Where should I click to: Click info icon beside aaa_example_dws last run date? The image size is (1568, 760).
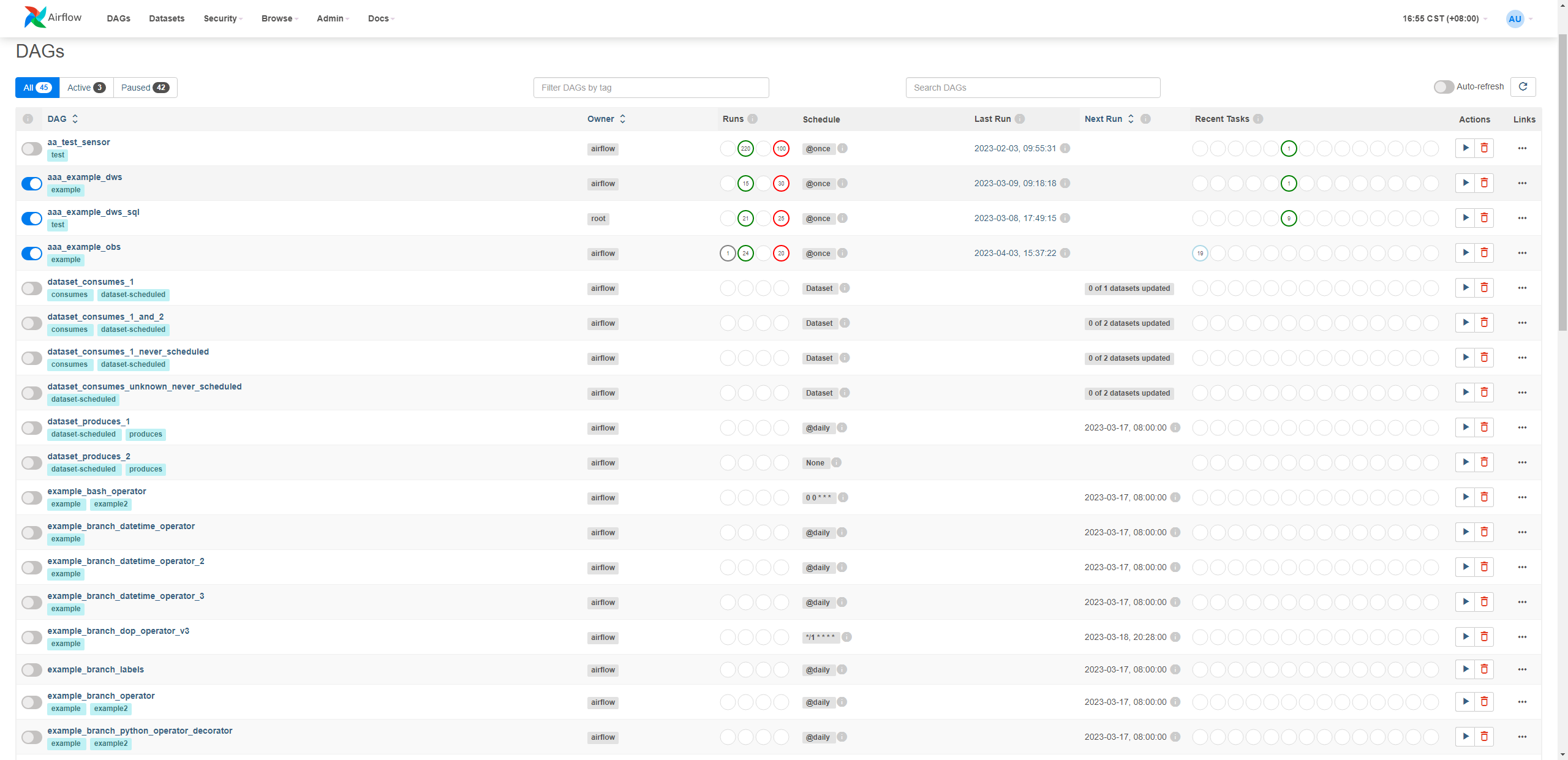[x=1065, y=183]
